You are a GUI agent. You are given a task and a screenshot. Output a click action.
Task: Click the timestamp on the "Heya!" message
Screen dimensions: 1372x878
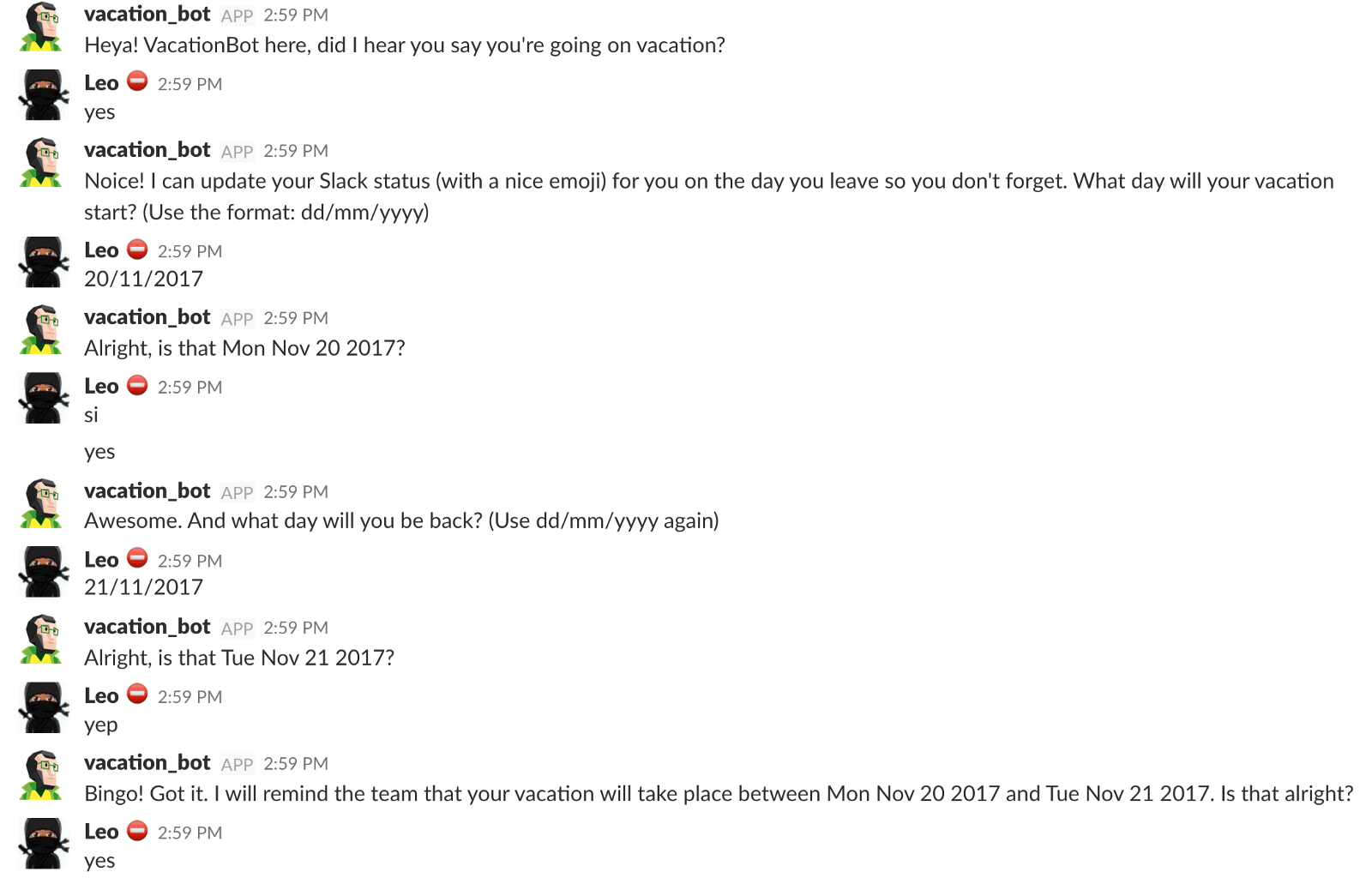coord(296,15)
